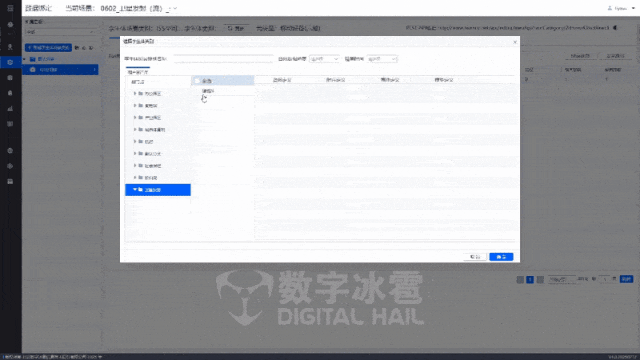
Task: Close the selection dialog with the X icon
Action: 515,42
